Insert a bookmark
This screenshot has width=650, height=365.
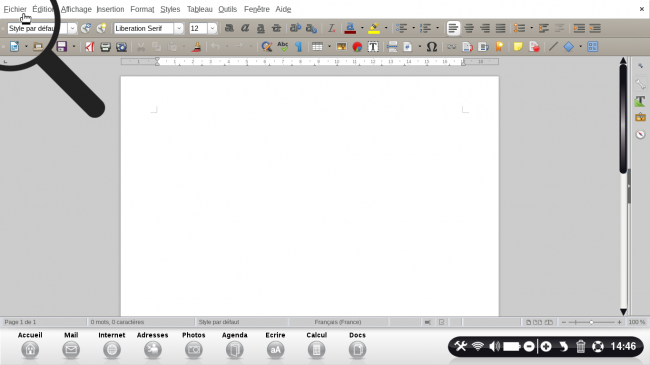click(499, 46)
